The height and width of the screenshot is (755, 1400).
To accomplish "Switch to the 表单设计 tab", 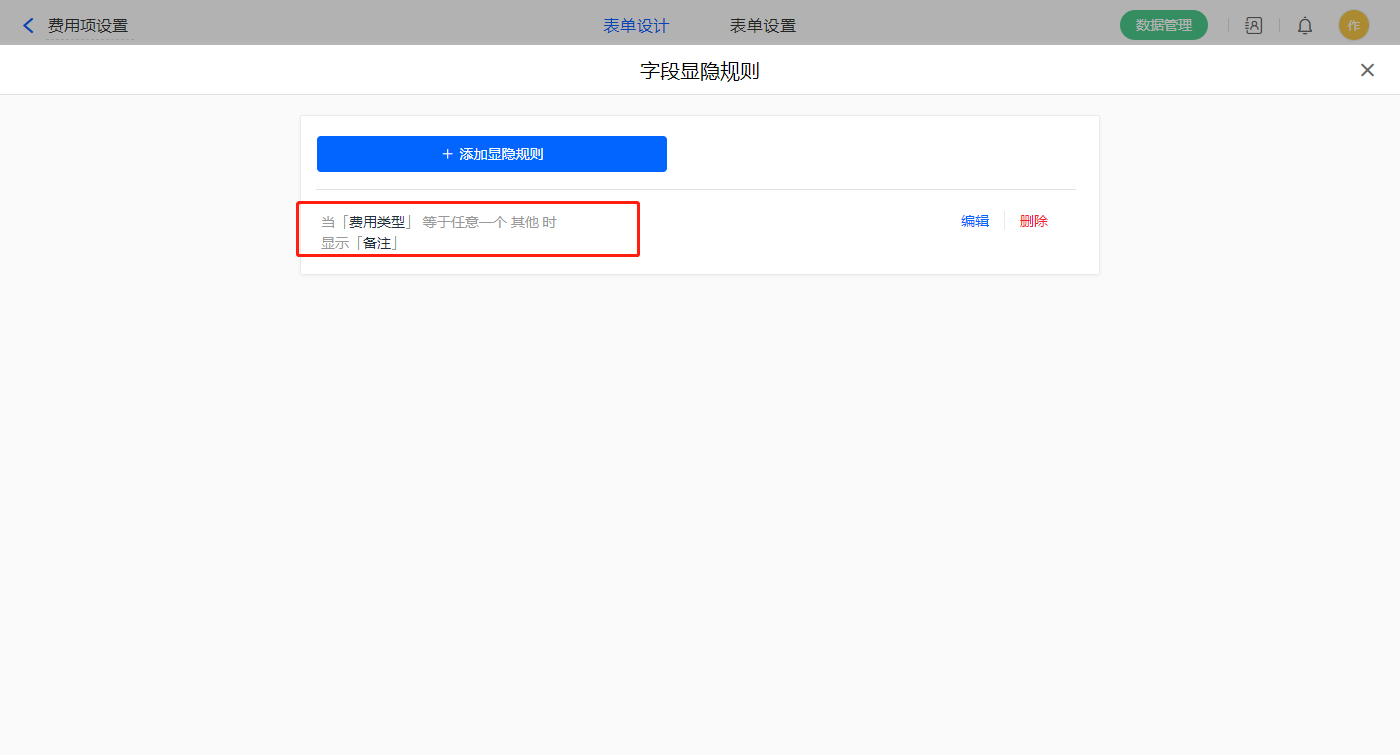I will (x=636, y=26).
